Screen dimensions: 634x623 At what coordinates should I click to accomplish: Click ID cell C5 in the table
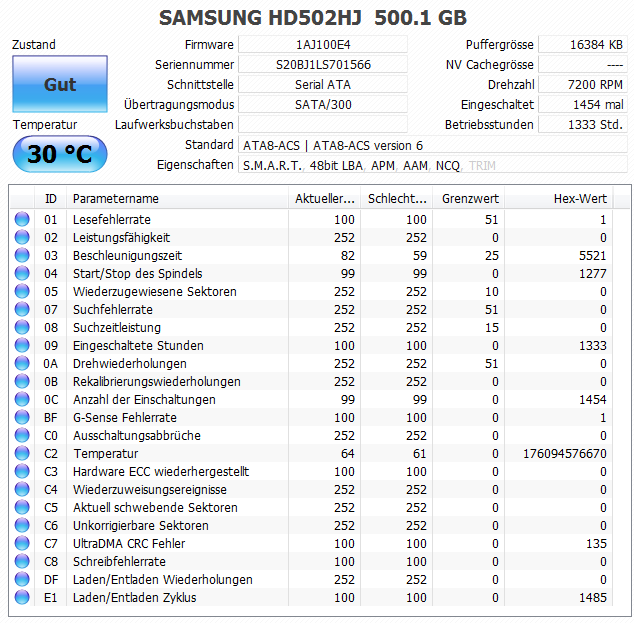click(x=51, y=507)
